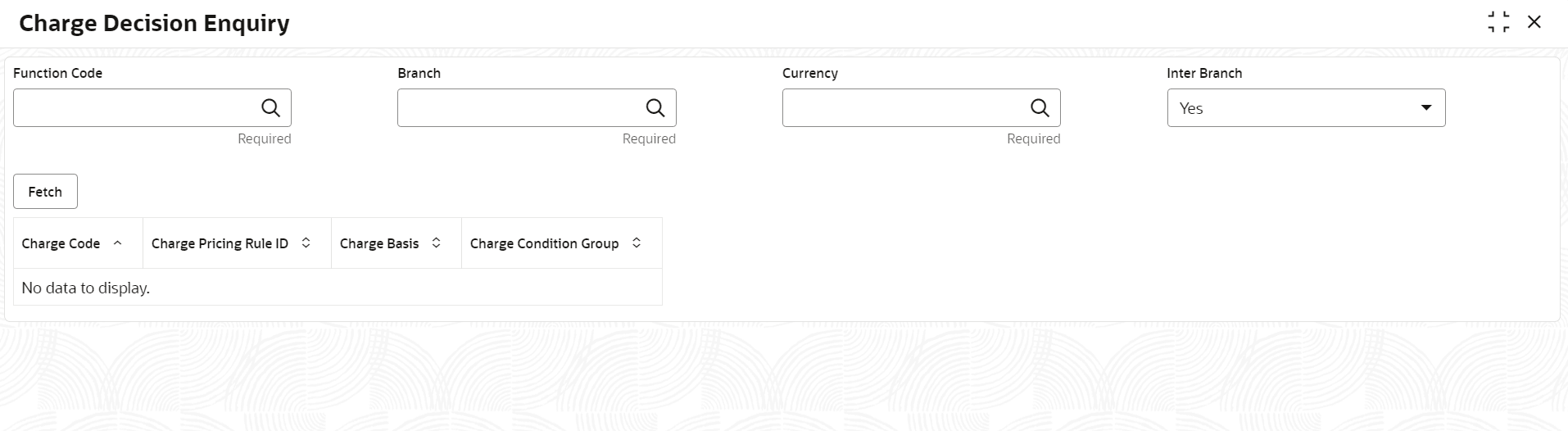Click the Charge Code ascending sort arrow
The image size is (1568, 431).
tap(118, 243)
